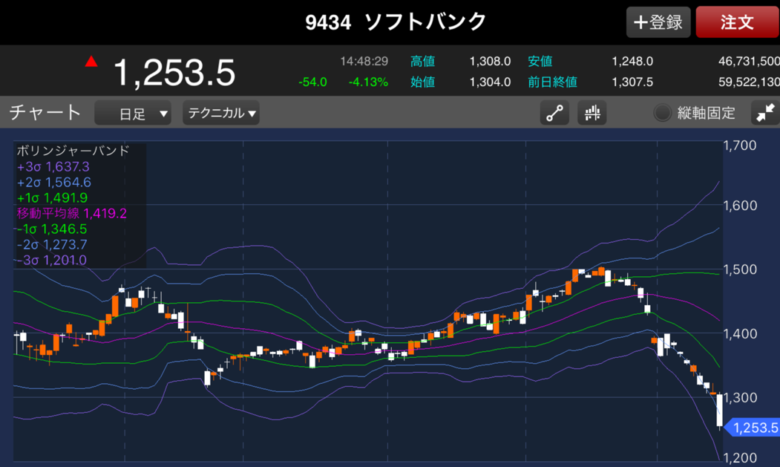Click the open value 1,304.0
780x467 pixels.
tap(490, 82)
